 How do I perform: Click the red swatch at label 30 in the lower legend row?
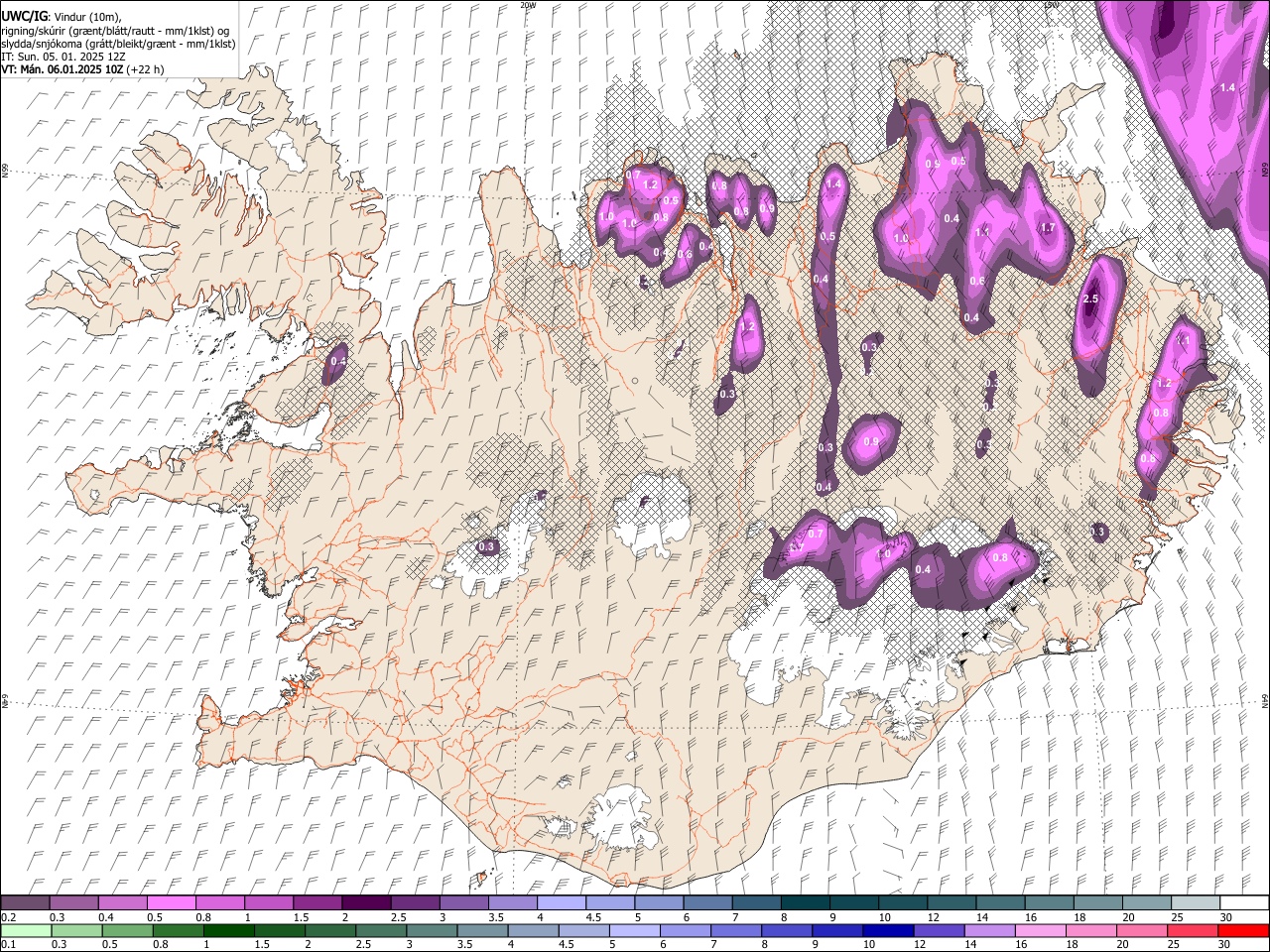pos(1243,930)
